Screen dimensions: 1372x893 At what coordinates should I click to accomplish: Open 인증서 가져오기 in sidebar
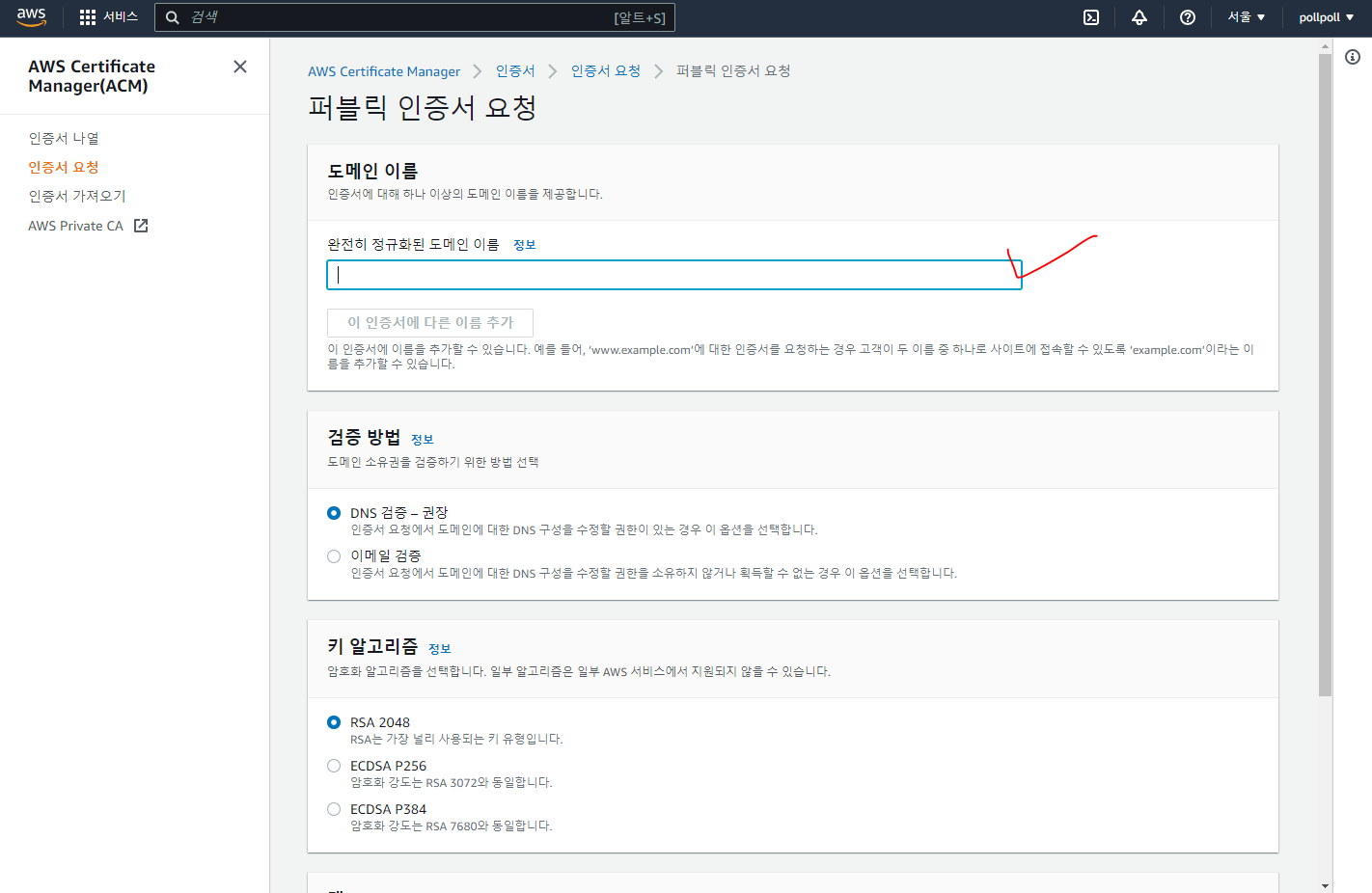(x=77, y=196)
